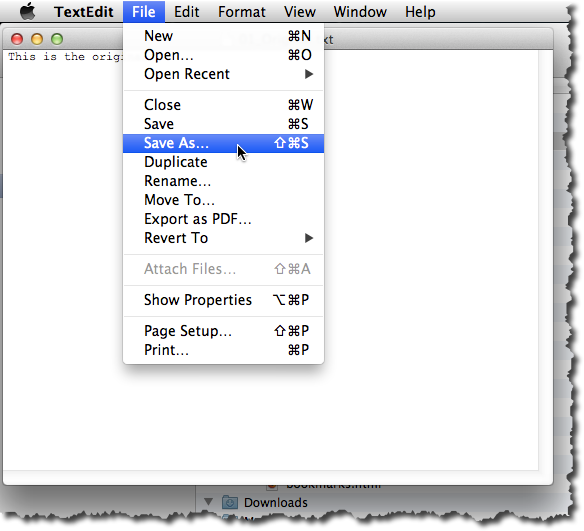Close the open File menu in menu bar
This screenshot has height=531, width=584.
pos(144,12)
